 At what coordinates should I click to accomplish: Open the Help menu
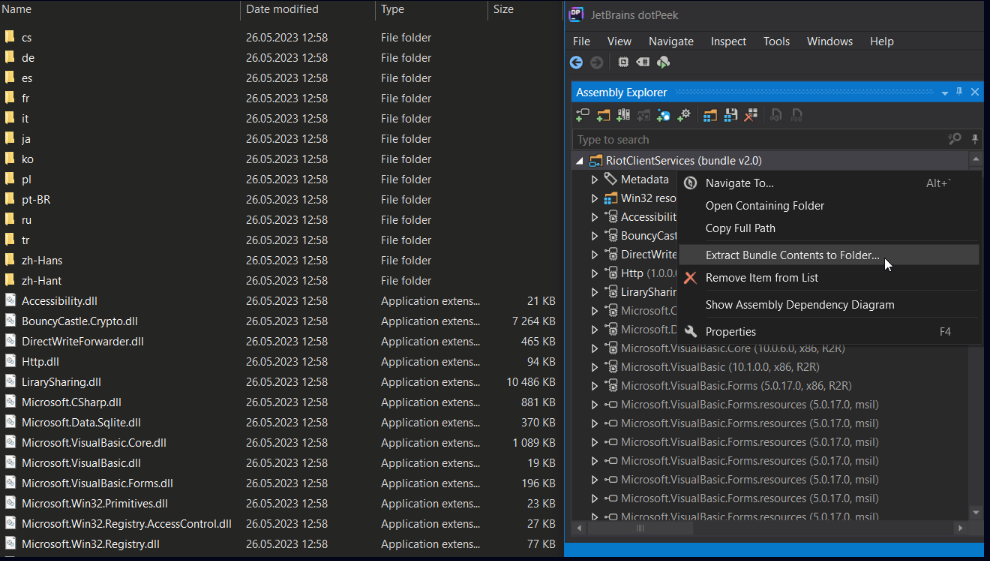coord(882,41)
